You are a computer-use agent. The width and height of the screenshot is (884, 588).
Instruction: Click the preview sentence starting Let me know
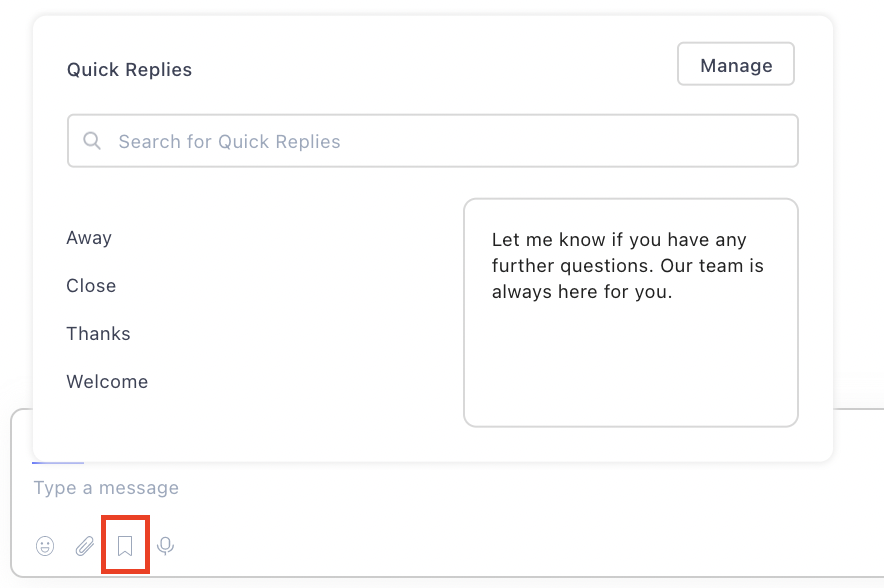[627, 266]
